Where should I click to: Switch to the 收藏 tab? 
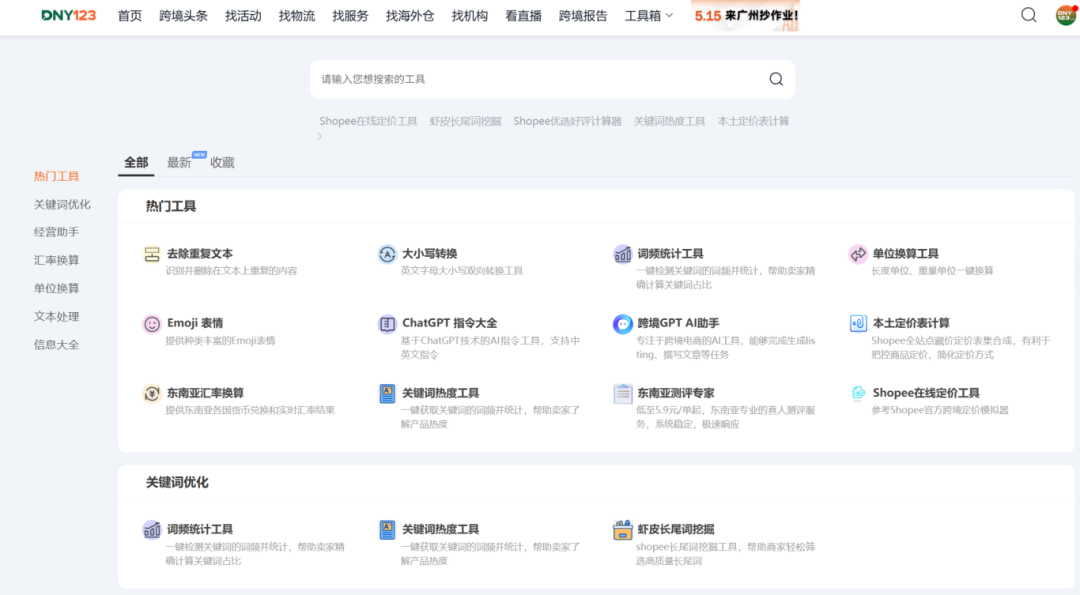coord(222,163)
